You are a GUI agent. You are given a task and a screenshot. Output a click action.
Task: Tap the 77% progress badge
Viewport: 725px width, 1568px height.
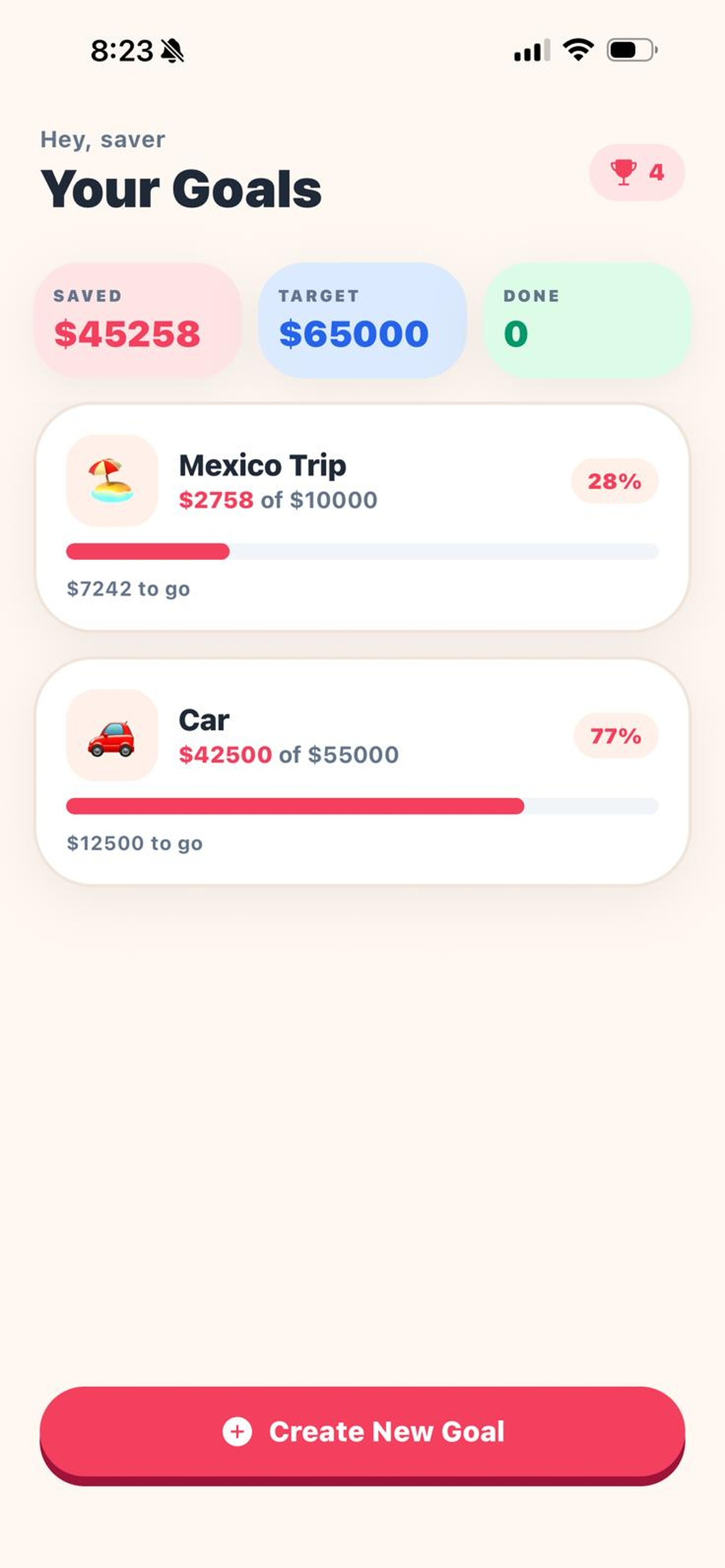616,735
